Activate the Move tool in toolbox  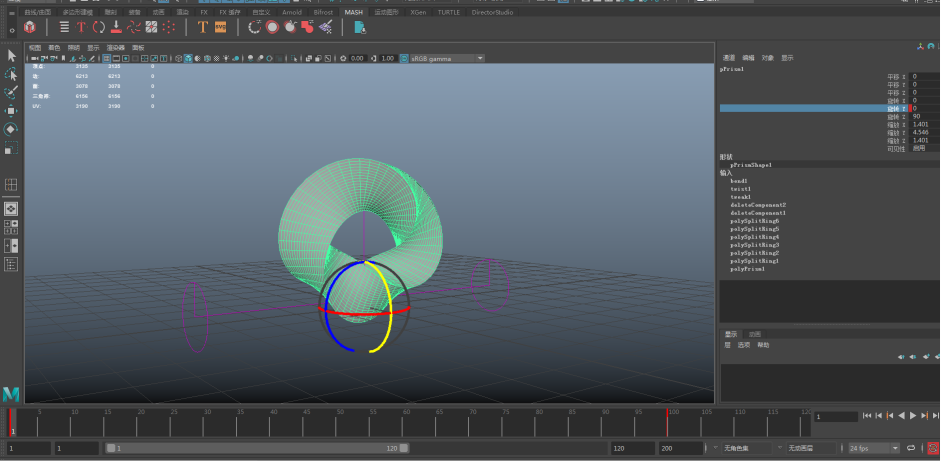click(11, 111)
